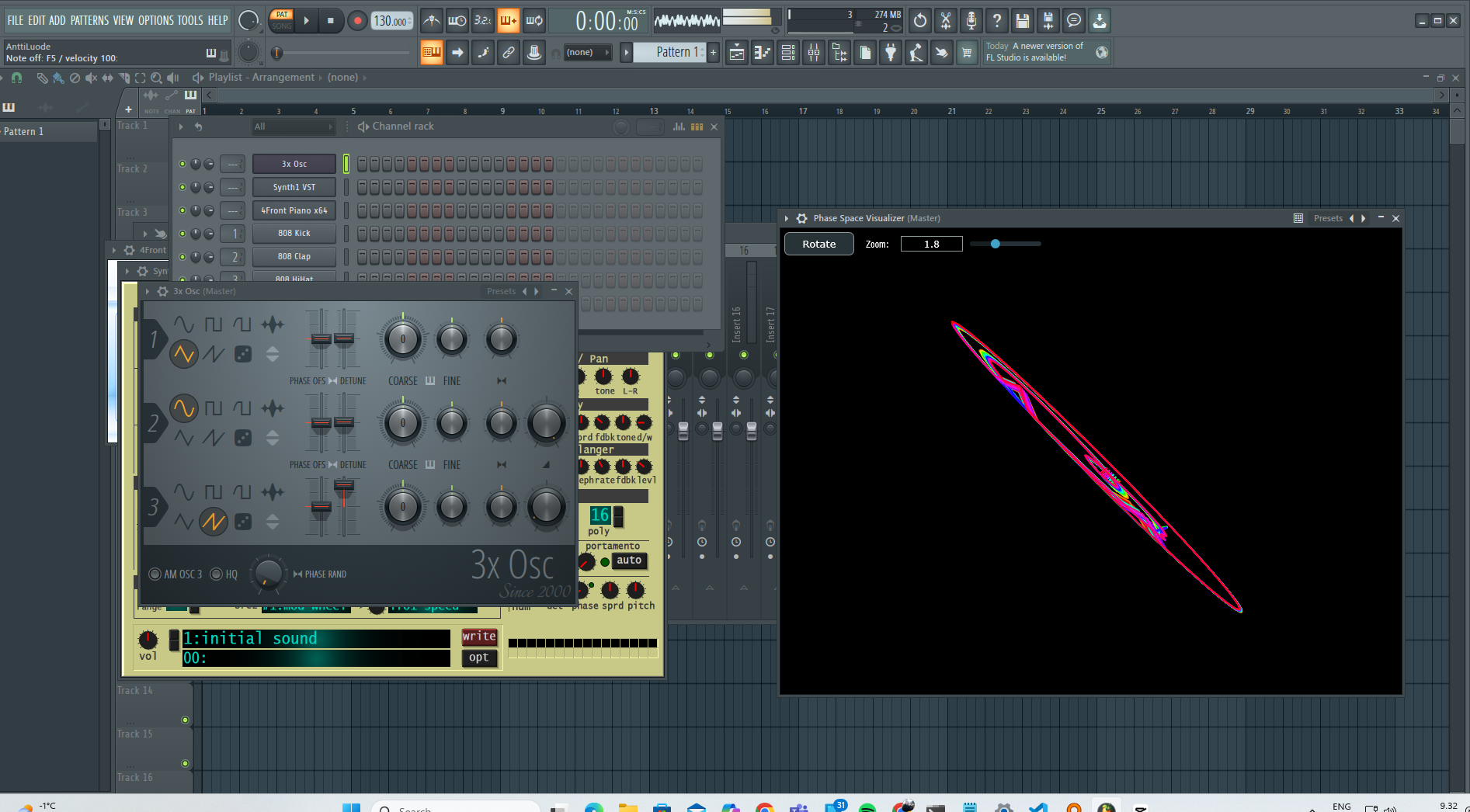Image resolution: width=1470 pixels, height=812 pixels.
Task: Save project with floppy disk icon
Action: coord(1022,21)
